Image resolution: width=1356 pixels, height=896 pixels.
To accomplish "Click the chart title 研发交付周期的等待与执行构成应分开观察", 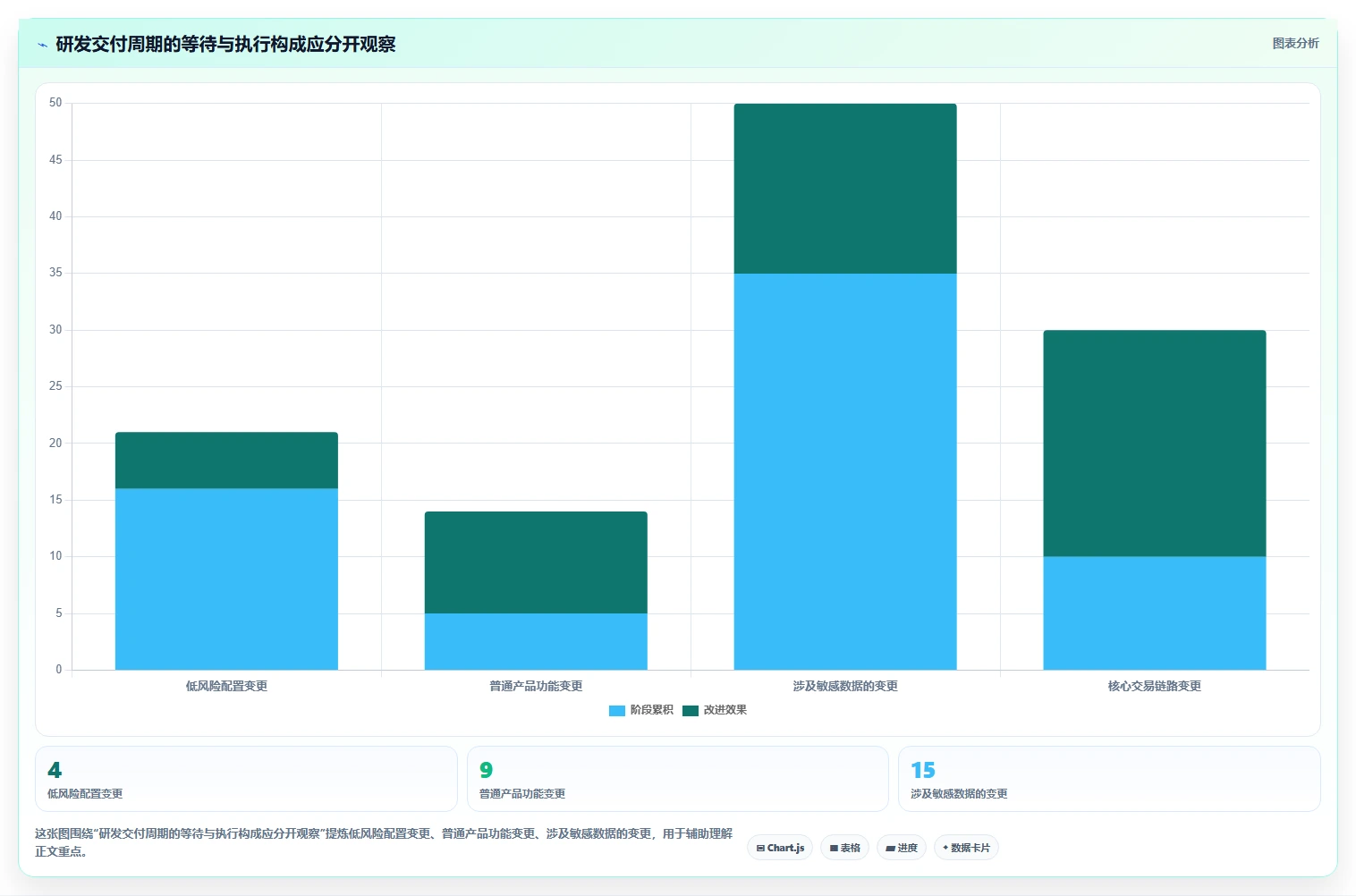I will click(x=225, y=44).
